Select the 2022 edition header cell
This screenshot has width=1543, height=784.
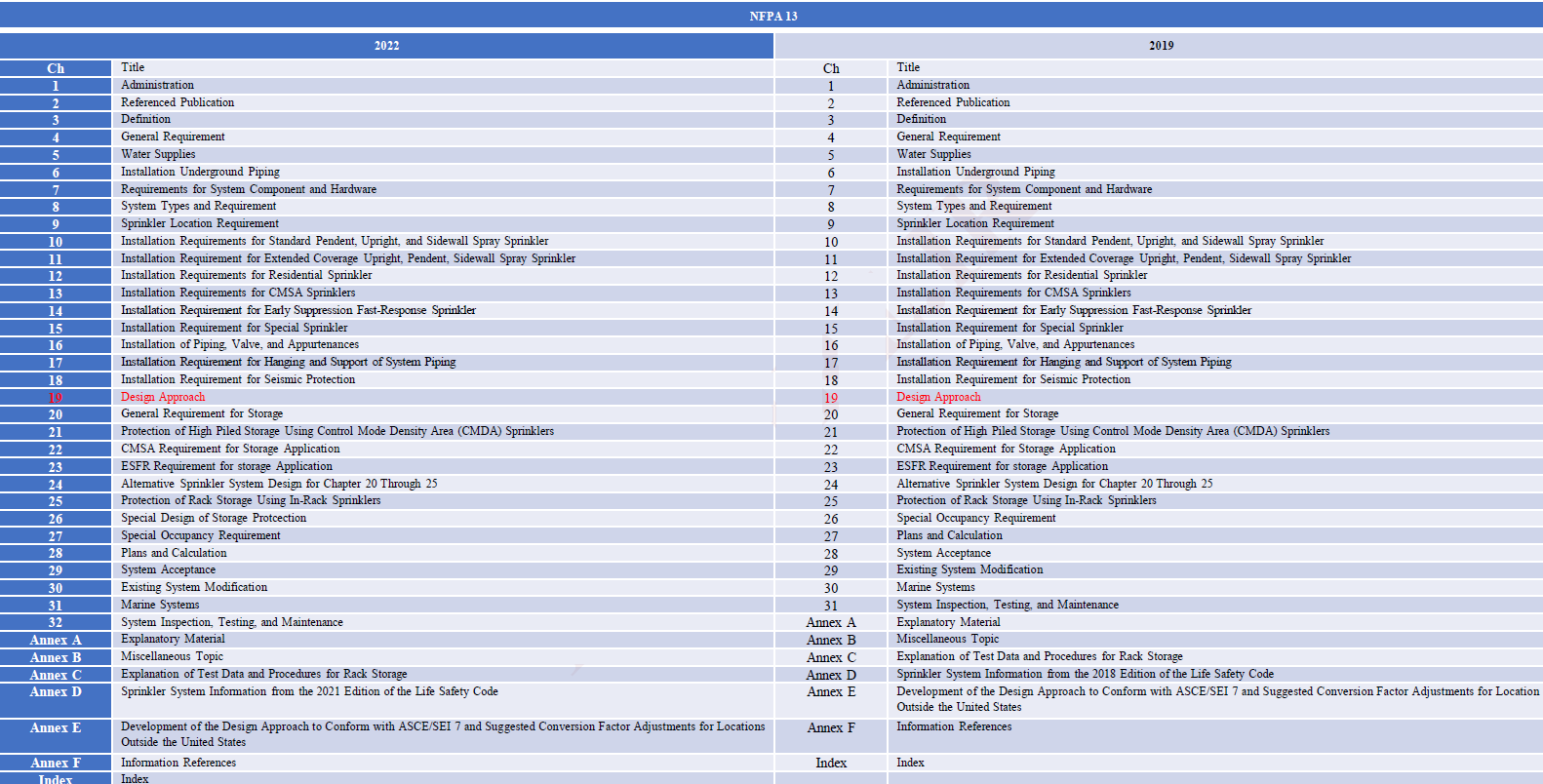pos(386,46)
